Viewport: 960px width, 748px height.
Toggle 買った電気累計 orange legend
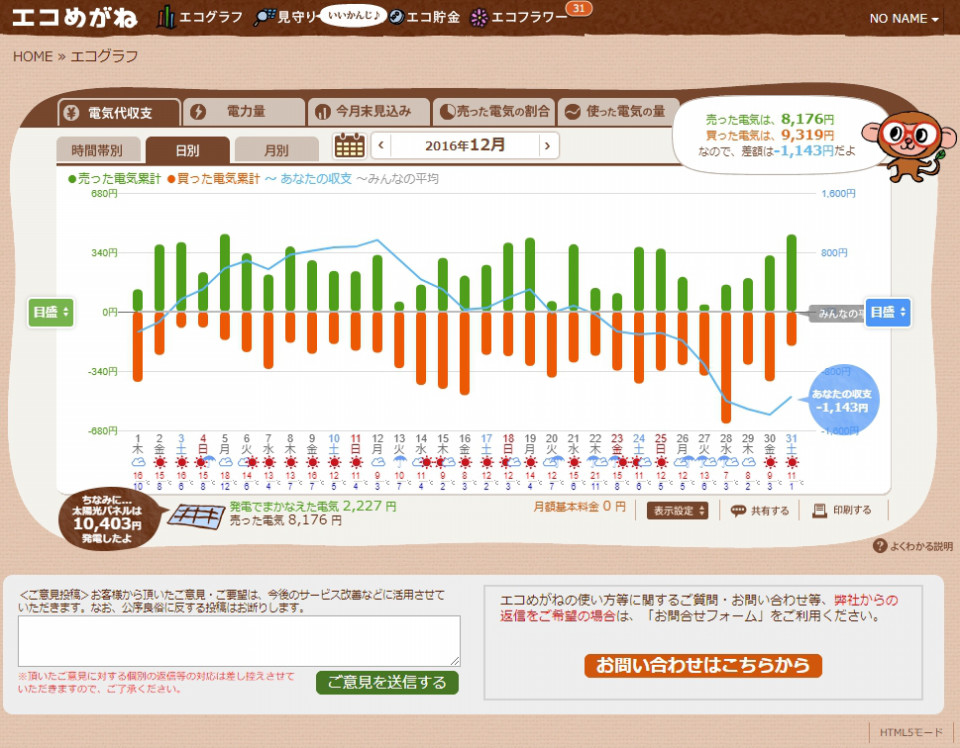(x=214, y=179)
